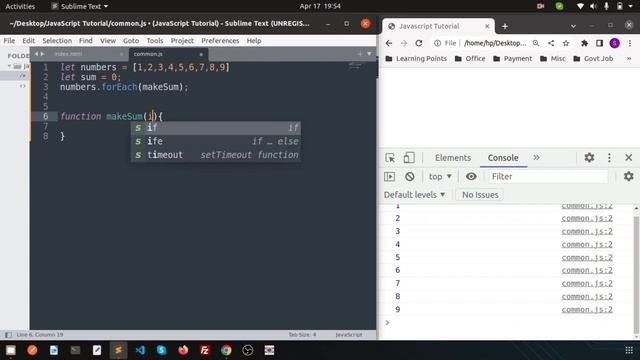Open Learning Points bookmark folder
The height and width of the screenshot is (360, 640).
[416, 59]
